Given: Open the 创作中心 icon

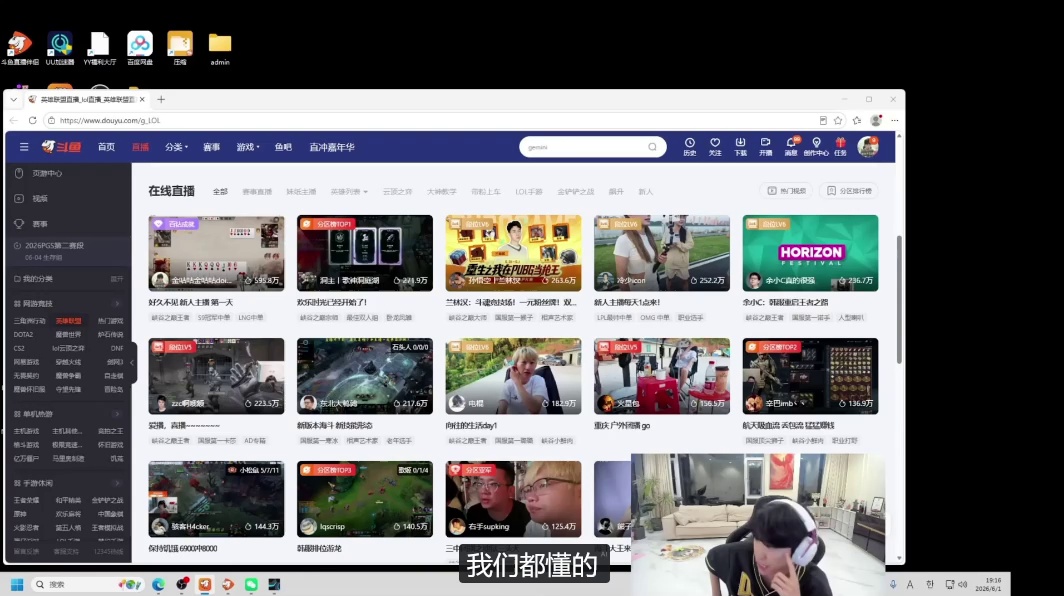Looking at the screenshot, I should pos(816,147).
